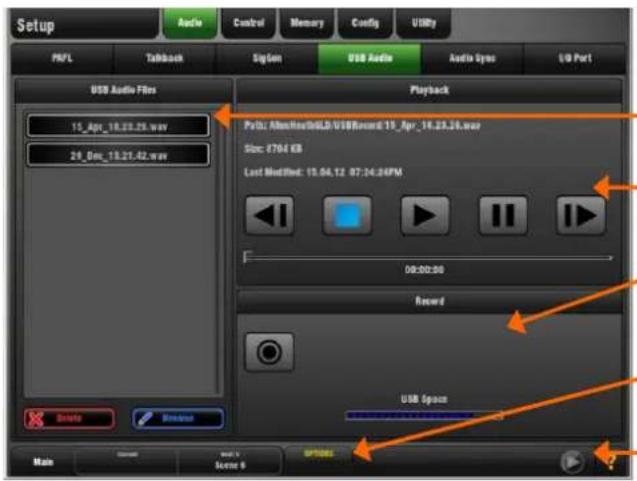Click the file Path text in Playback panel

[362, 125]
